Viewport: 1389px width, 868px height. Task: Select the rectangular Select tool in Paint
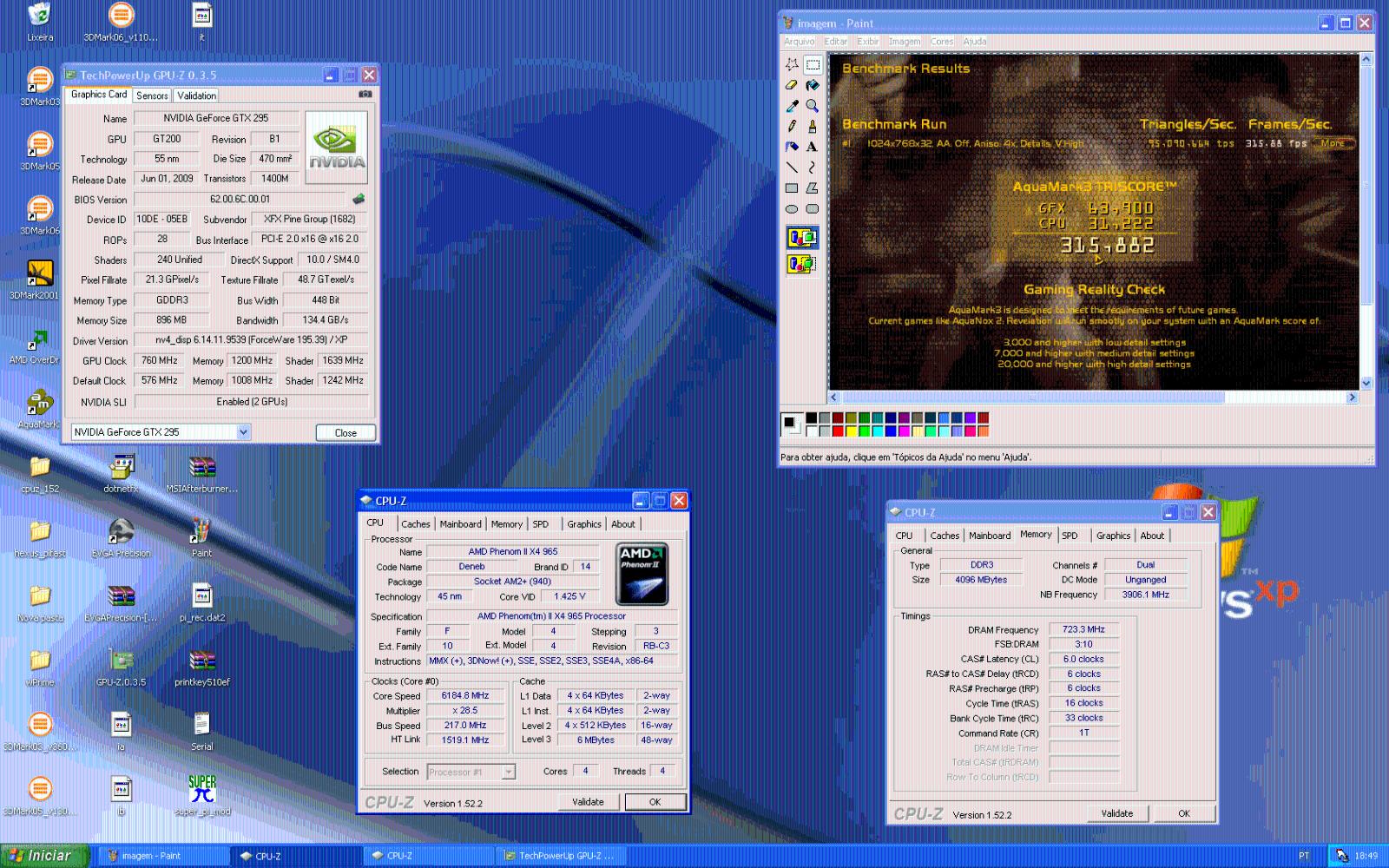click(x=813, y=64)
